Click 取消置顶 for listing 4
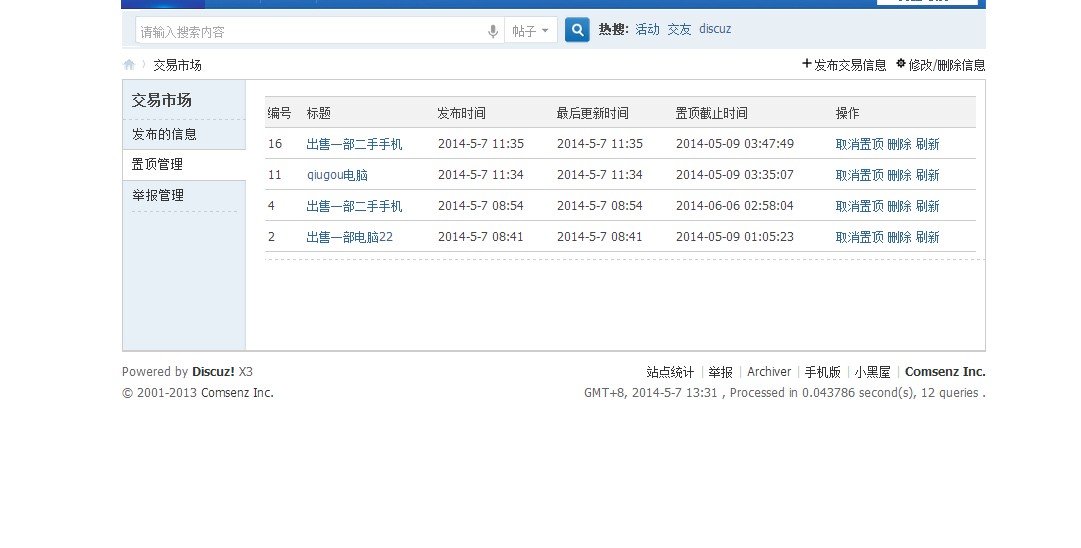 pos(859,206)
